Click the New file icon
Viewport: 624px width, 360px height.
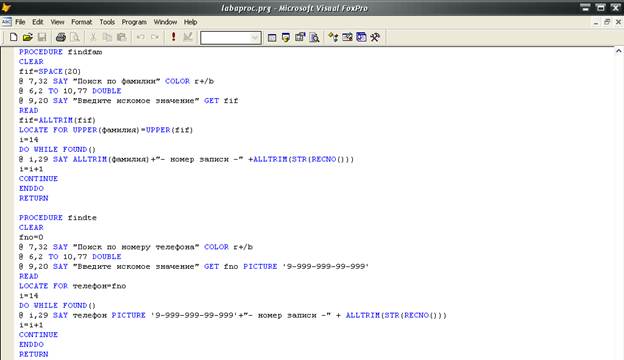click(x=13, y=37)
